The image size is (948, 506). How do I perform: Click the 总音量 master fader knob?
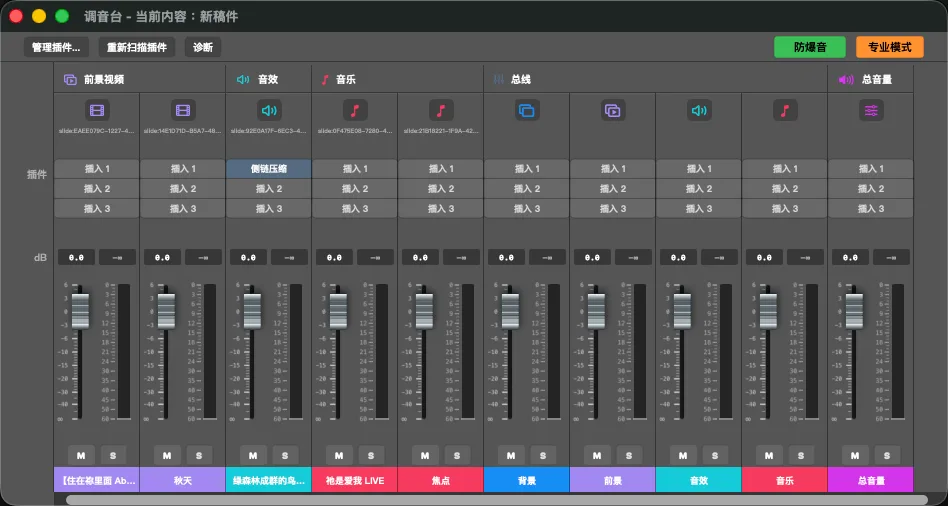coord(854,311)
